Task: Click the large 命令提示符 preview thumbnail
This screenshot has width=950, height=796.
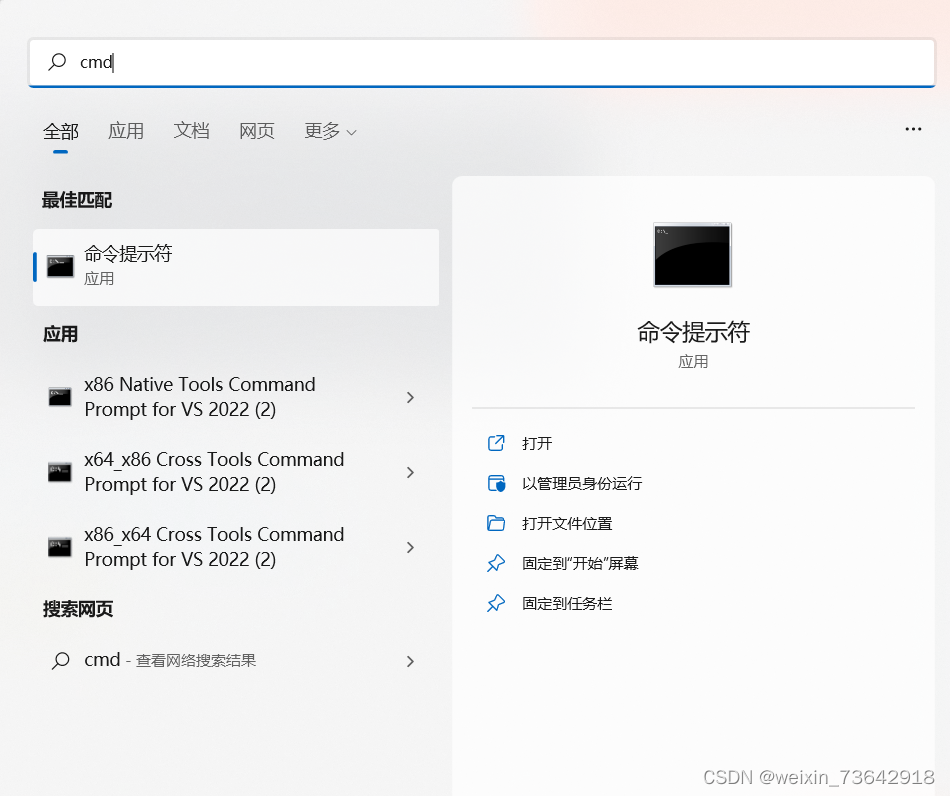Action: pyautogui.click(x=692, y=254)
